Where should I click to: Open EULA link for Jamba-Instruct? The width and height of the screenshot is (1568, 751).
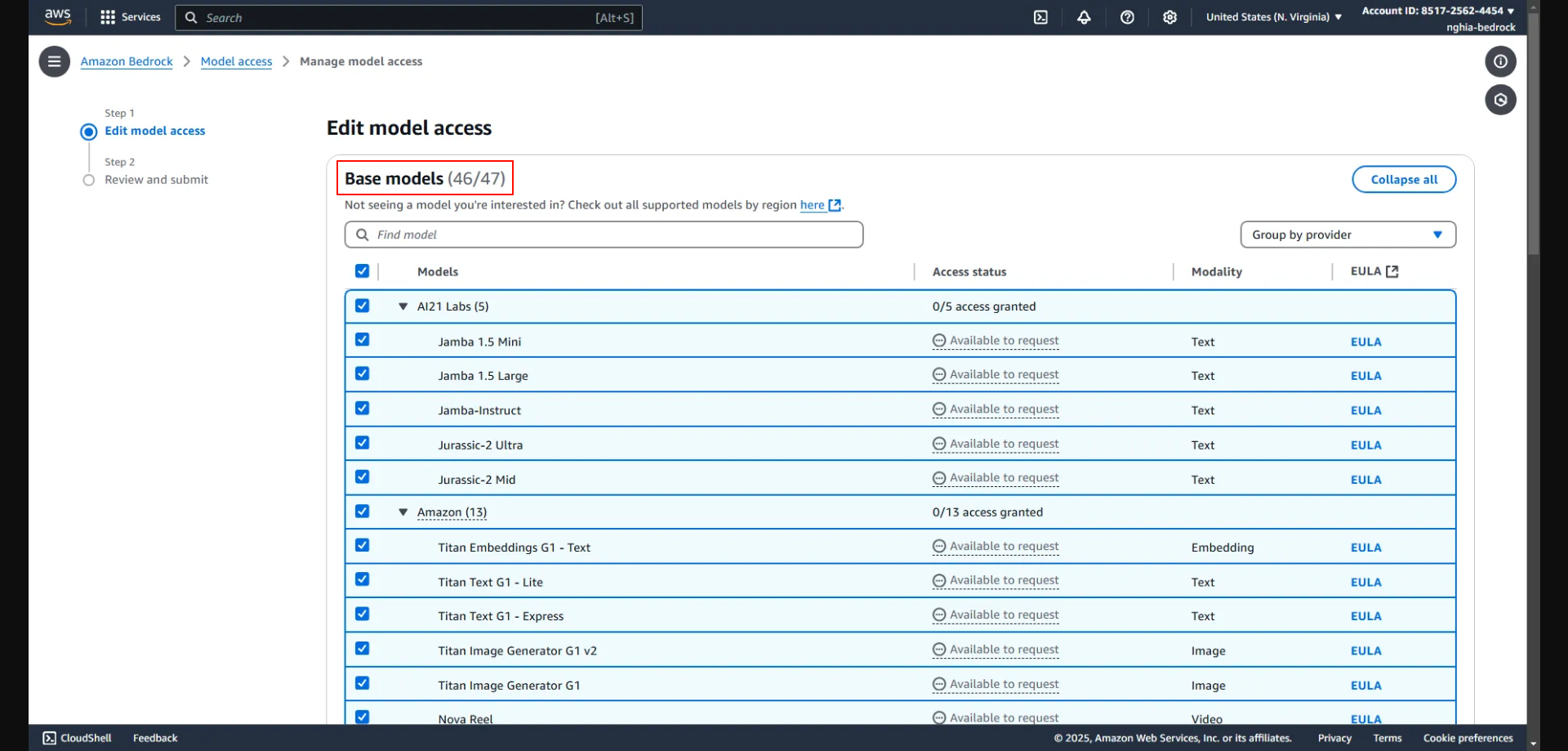click(1365, 411)
